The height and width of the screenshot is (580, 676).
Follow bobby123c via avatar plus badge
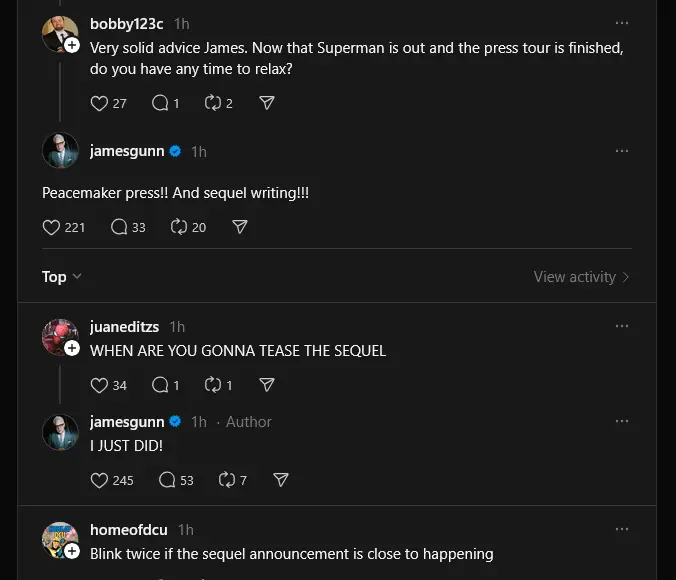point(73,45)
